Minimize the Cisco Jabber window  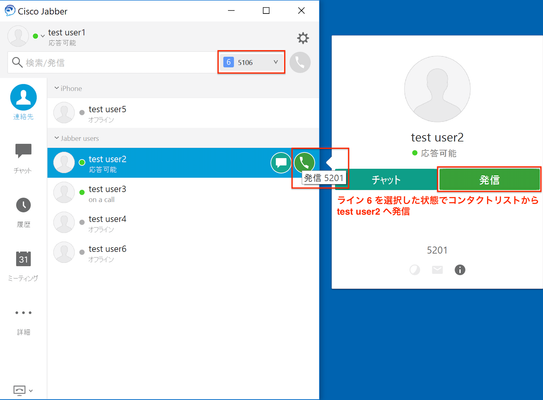click(231, 11)
